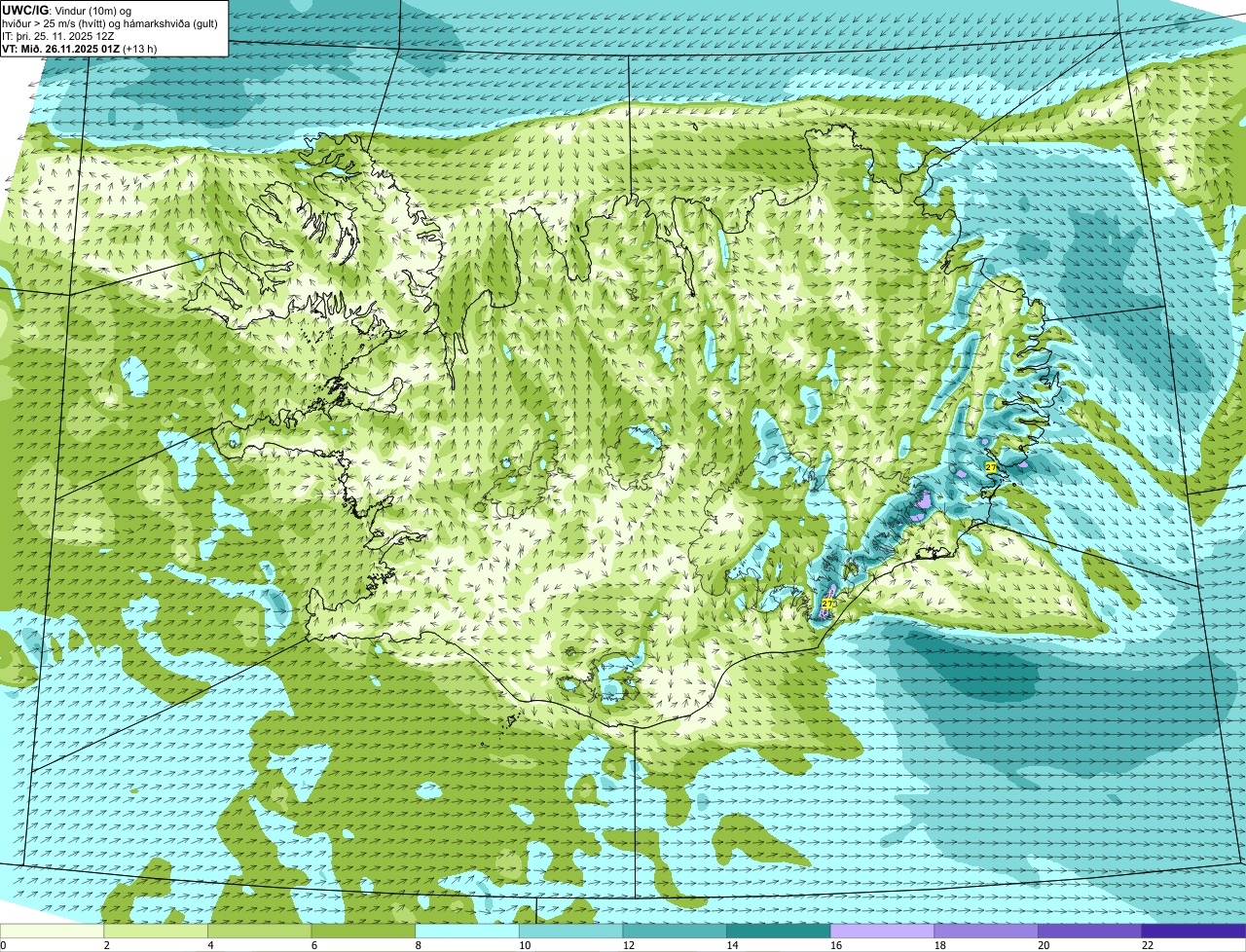The width and height of the screenshot is (1246, 952).
Task: Pick the 20–22 m/s violet legend swatch
Action: point(1090,931)
